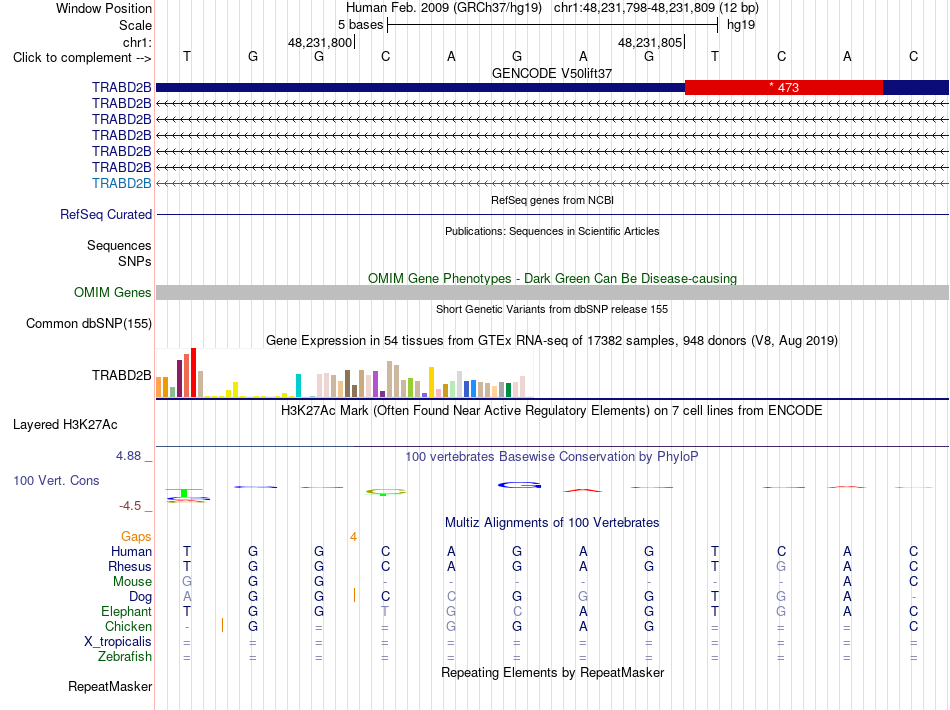Open the GTEx Gene Expression track title
This screenshot has width=950, height=710.
tap(552, 340)
